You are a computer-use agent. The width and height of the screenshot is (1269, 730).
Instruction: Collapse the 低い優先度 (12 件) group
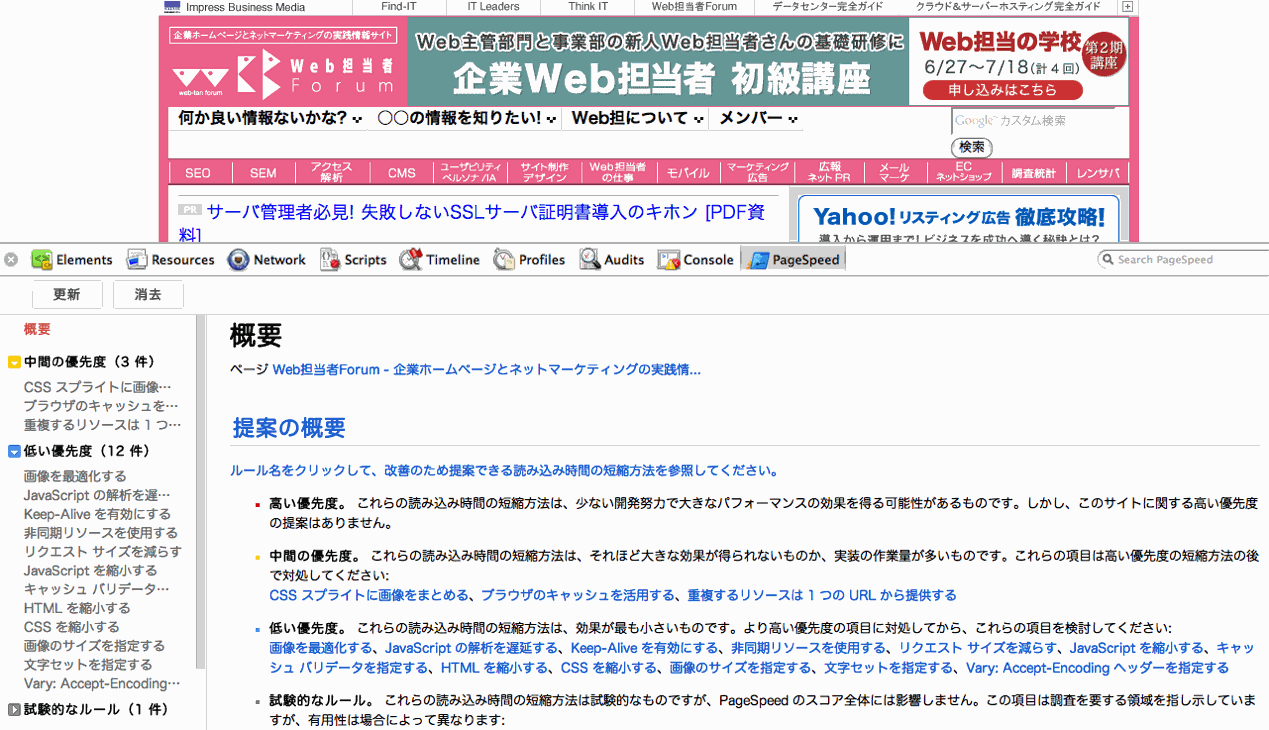(14, 451)
